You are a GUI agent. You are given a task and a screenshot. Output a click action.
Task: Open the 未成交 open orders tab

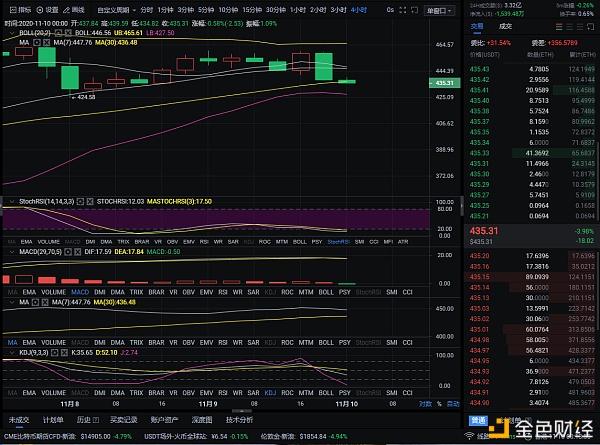pyautogui.click(x=19, y=420)
